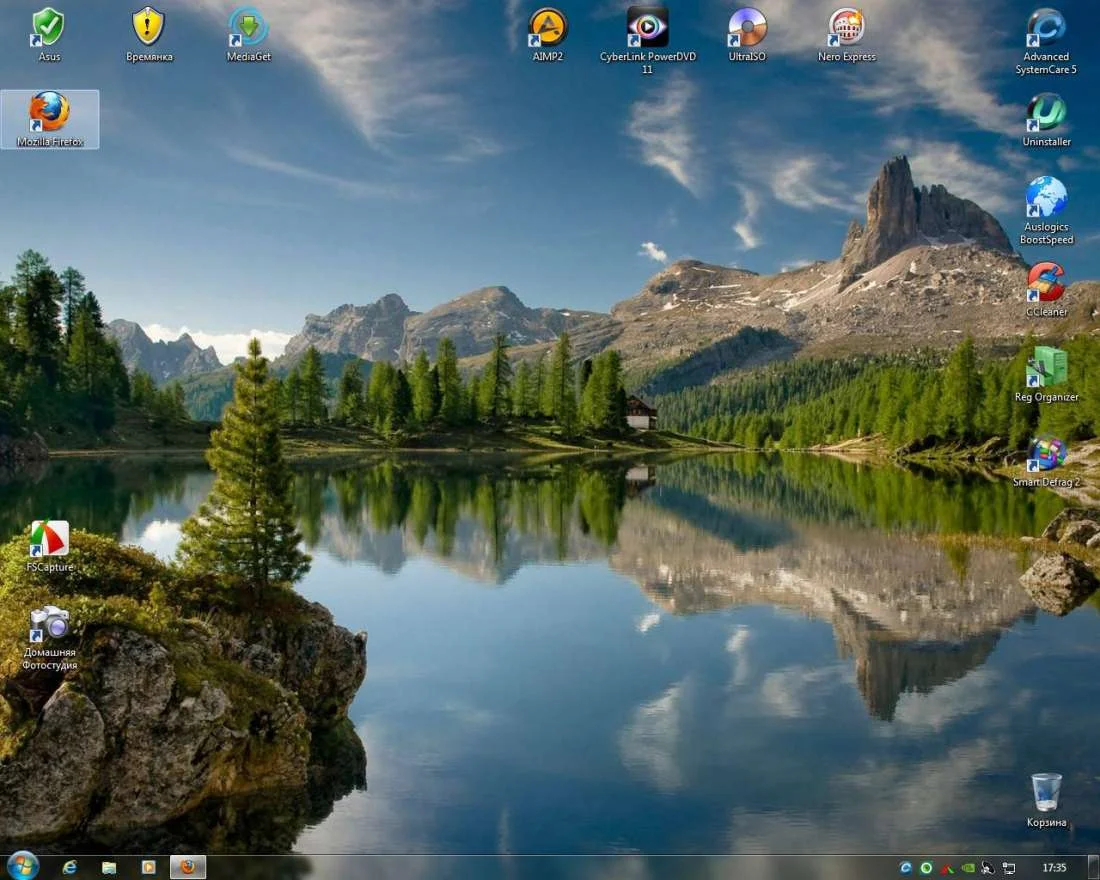The height and width of the screenshot is (880, 1100).
Task: Launch the Smart Defrag 2 shortcut
Action: tap(1046, 460)
